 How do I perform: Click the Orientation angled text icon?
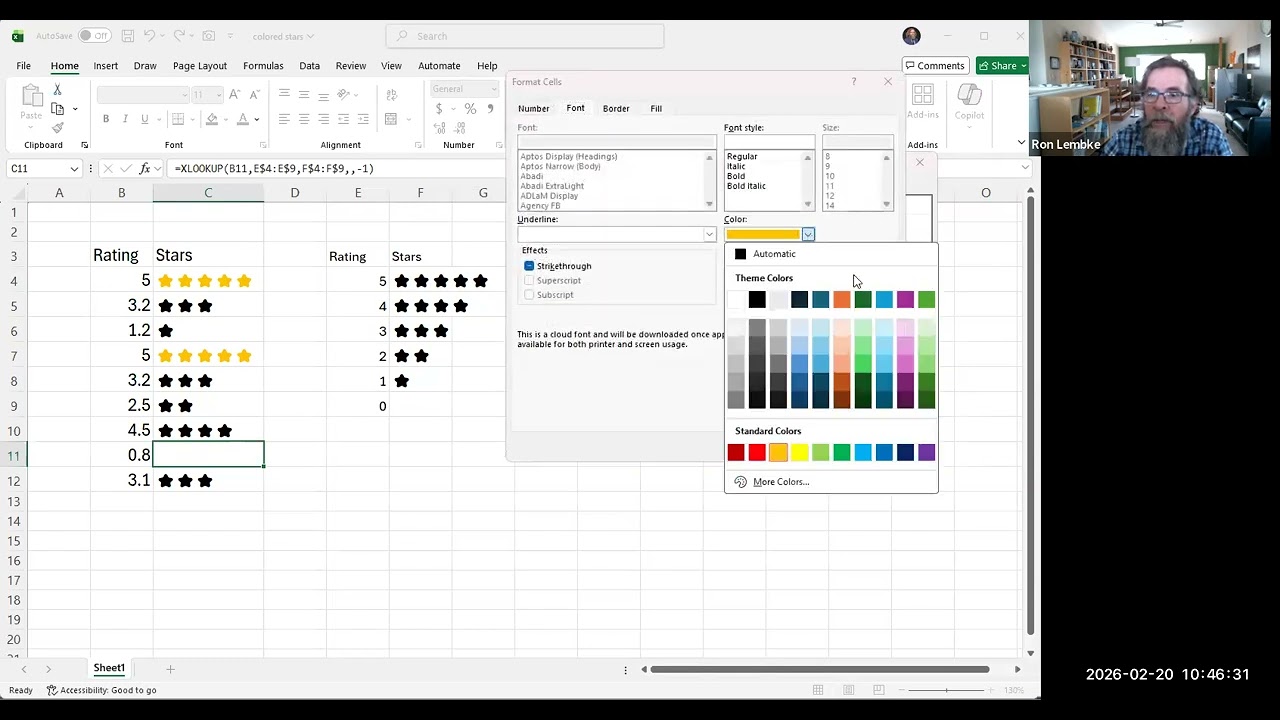(344, 94)
